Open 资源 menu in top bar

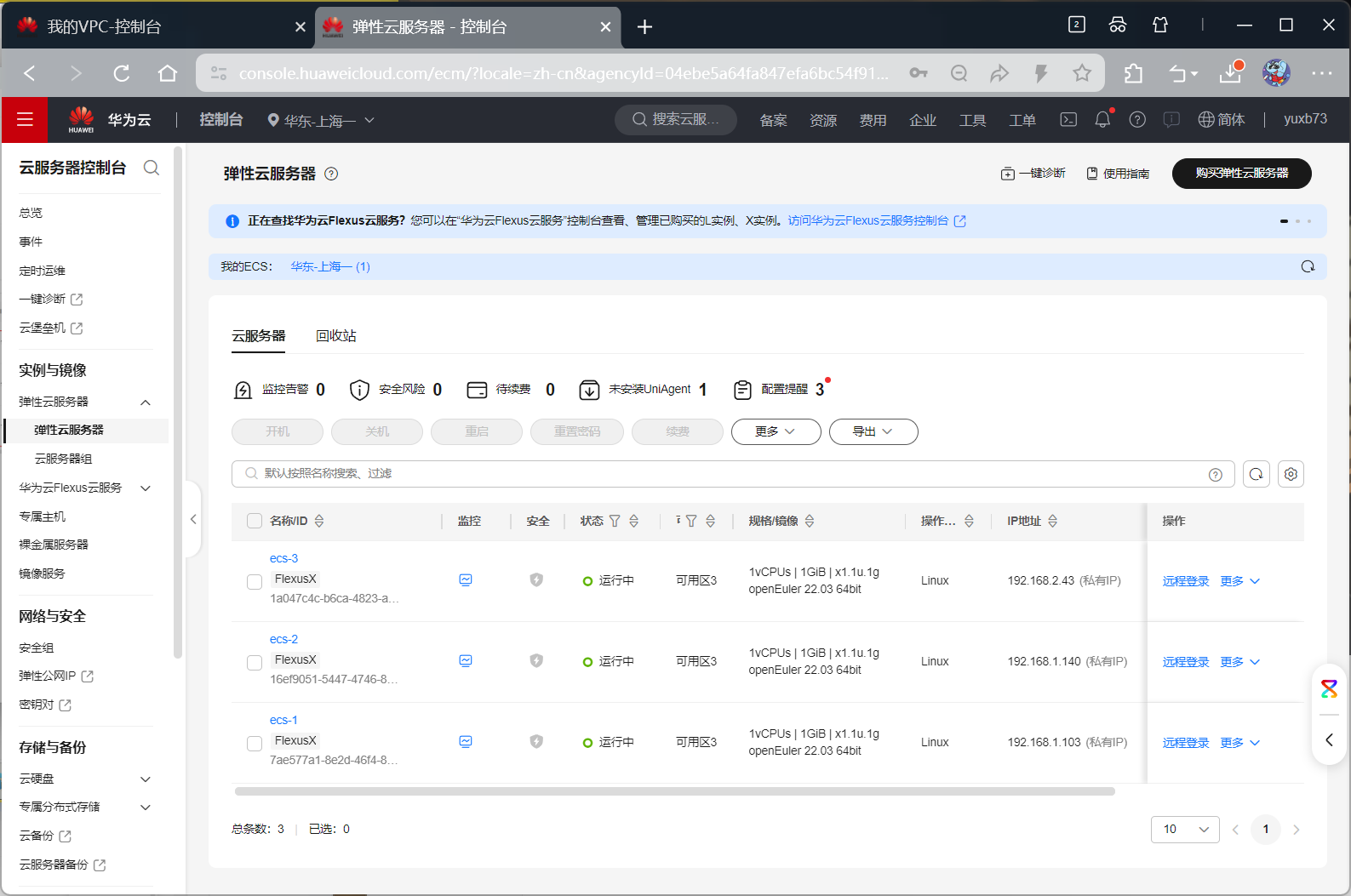(x=823, y=120)
